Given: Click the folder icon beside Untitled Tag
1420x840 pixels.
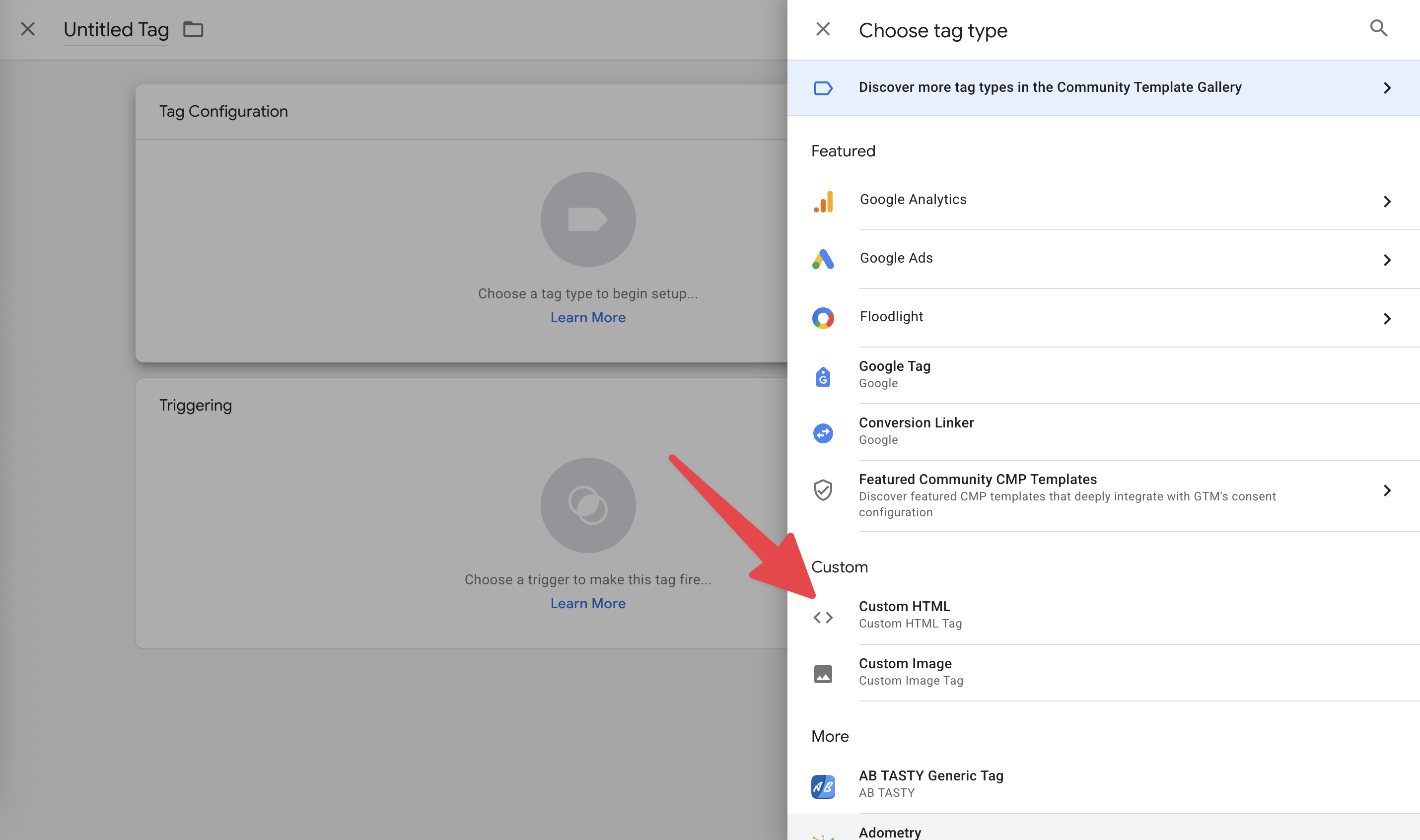Looking at the screenshot, I should coord(193,29).
